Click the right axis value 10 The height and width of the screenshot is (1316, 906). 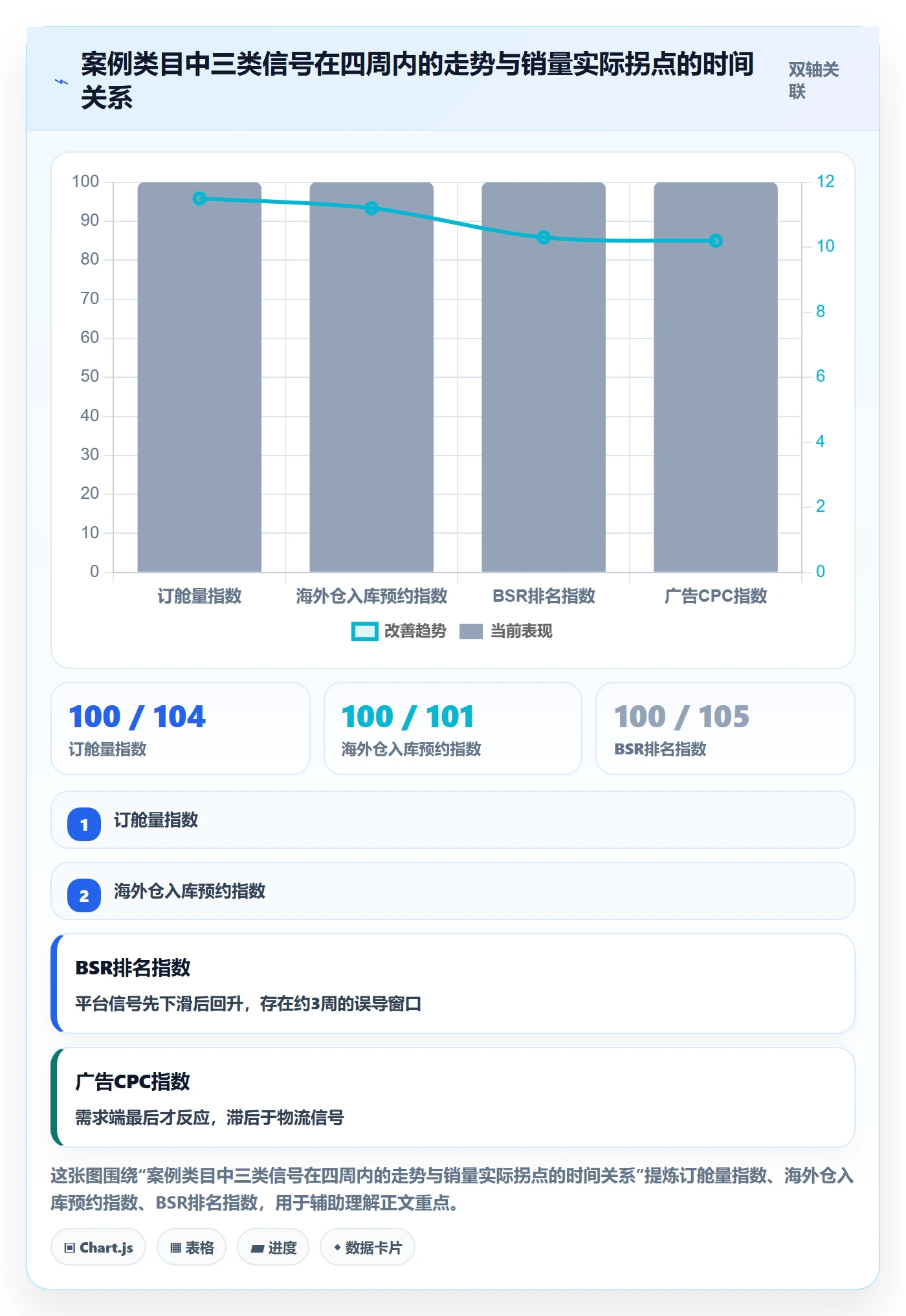[x=825, y=247]
